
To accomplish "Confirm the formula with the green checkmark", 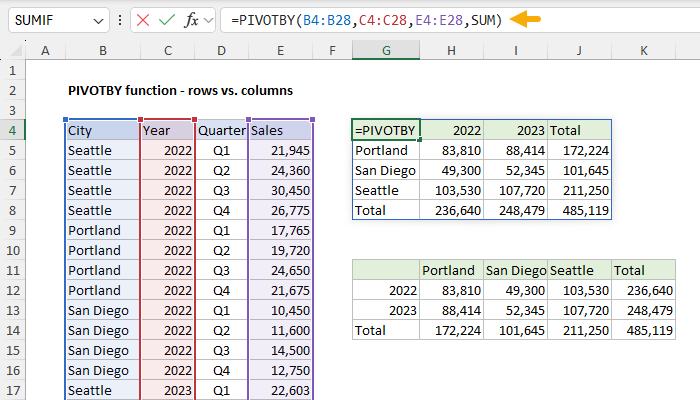I will point(167,20).
